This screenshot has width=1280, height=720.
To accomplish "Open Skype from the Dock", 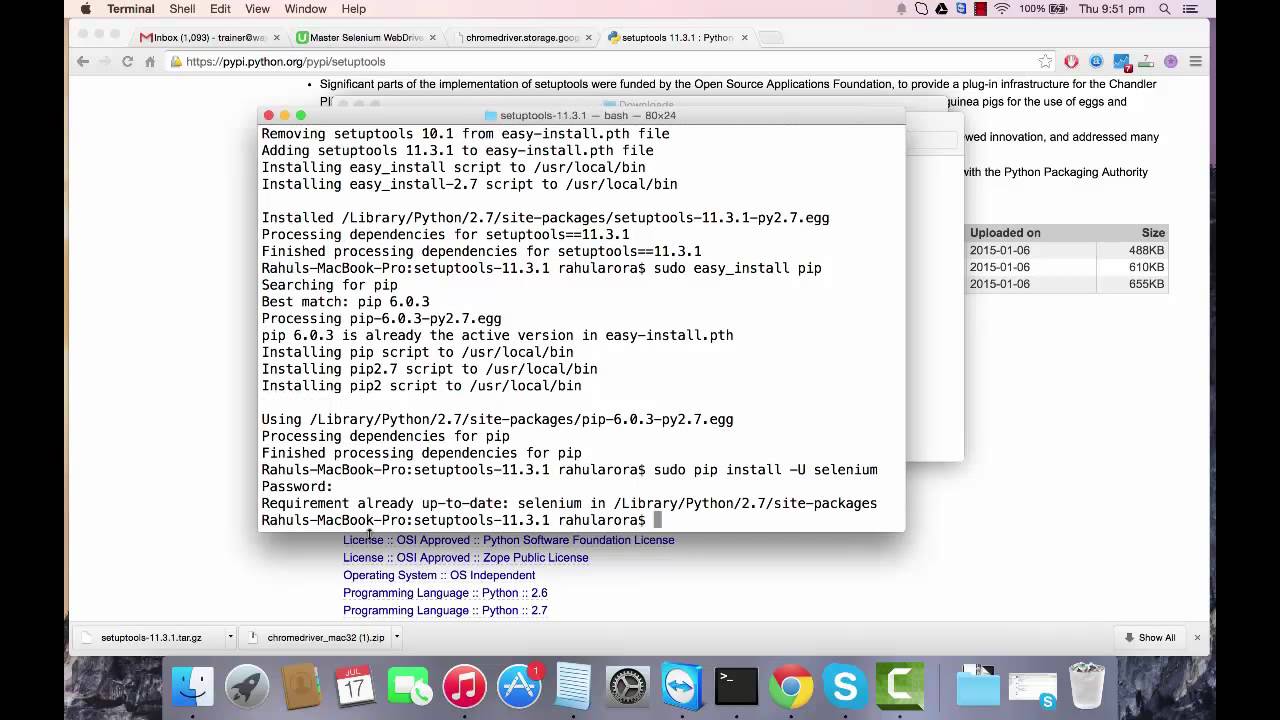I will click(845, 687).
